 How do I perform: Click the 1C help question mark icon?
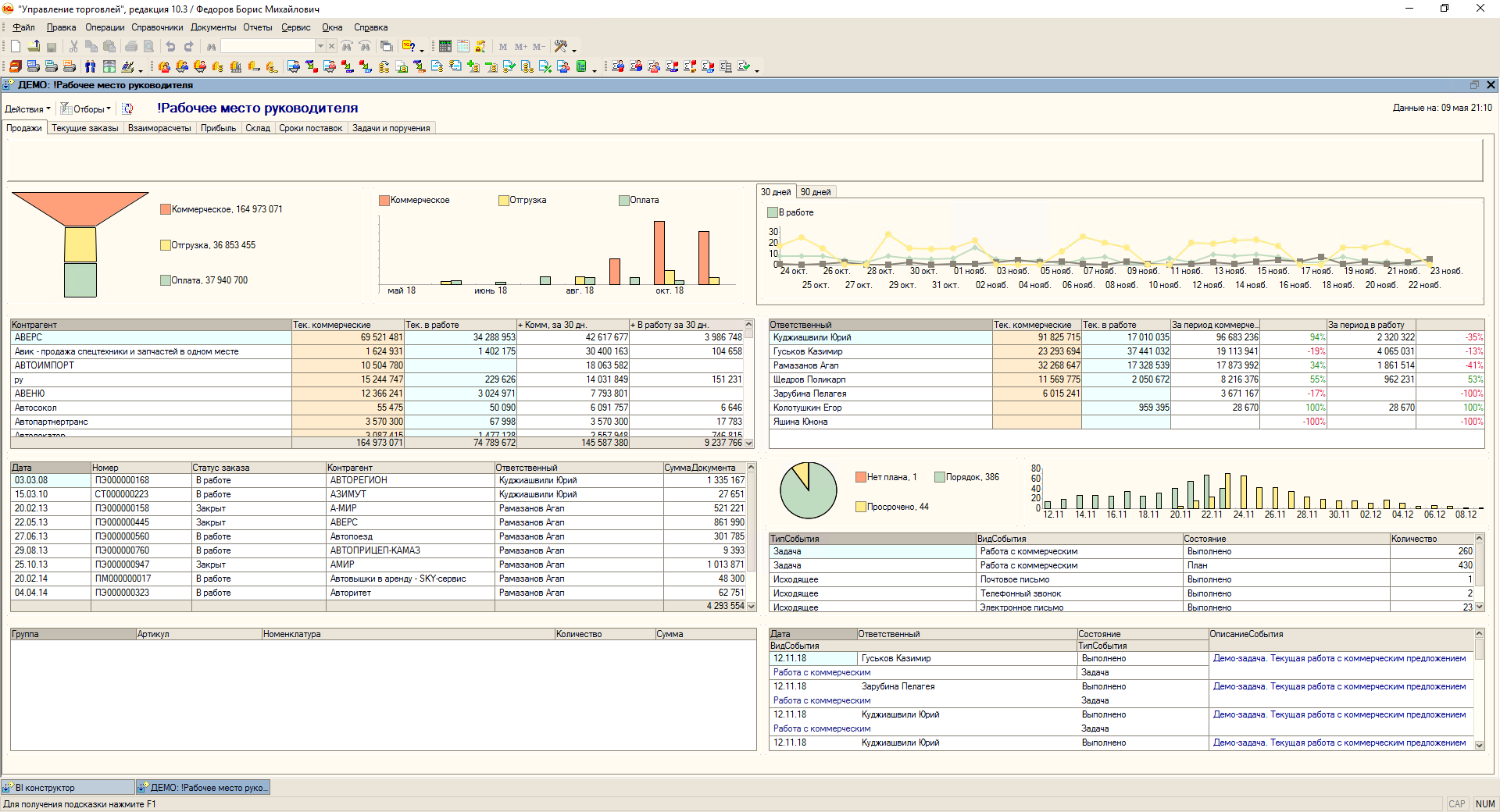pos(409,47)
